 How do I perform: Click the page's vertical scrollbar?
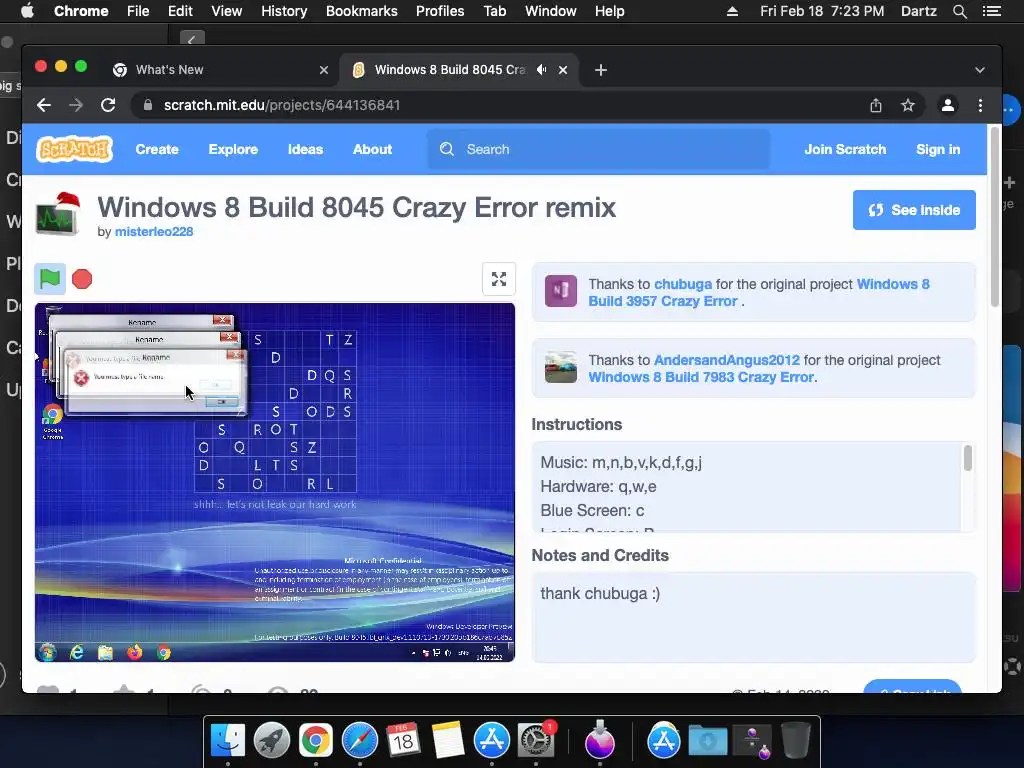995,216
